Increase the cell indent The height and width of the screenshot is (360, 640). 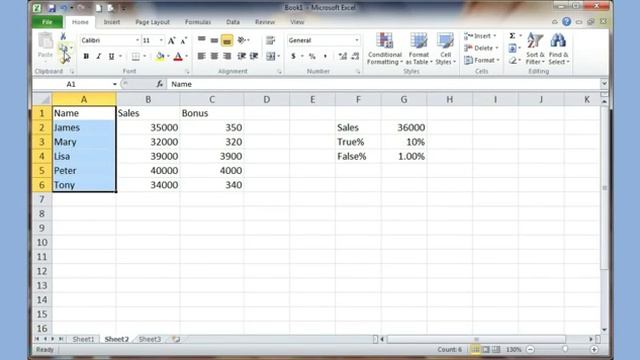tap(254, 56)
